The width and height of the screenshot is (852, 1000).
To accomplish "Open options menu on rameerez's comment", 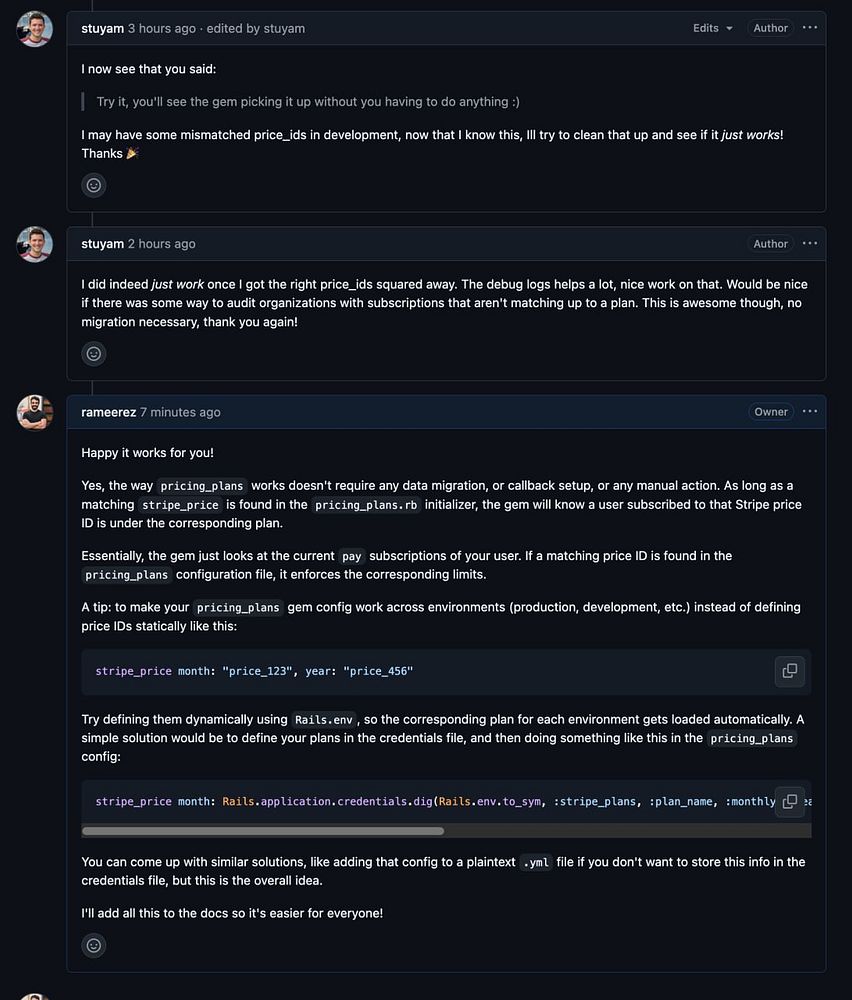I will click(810, 411).
